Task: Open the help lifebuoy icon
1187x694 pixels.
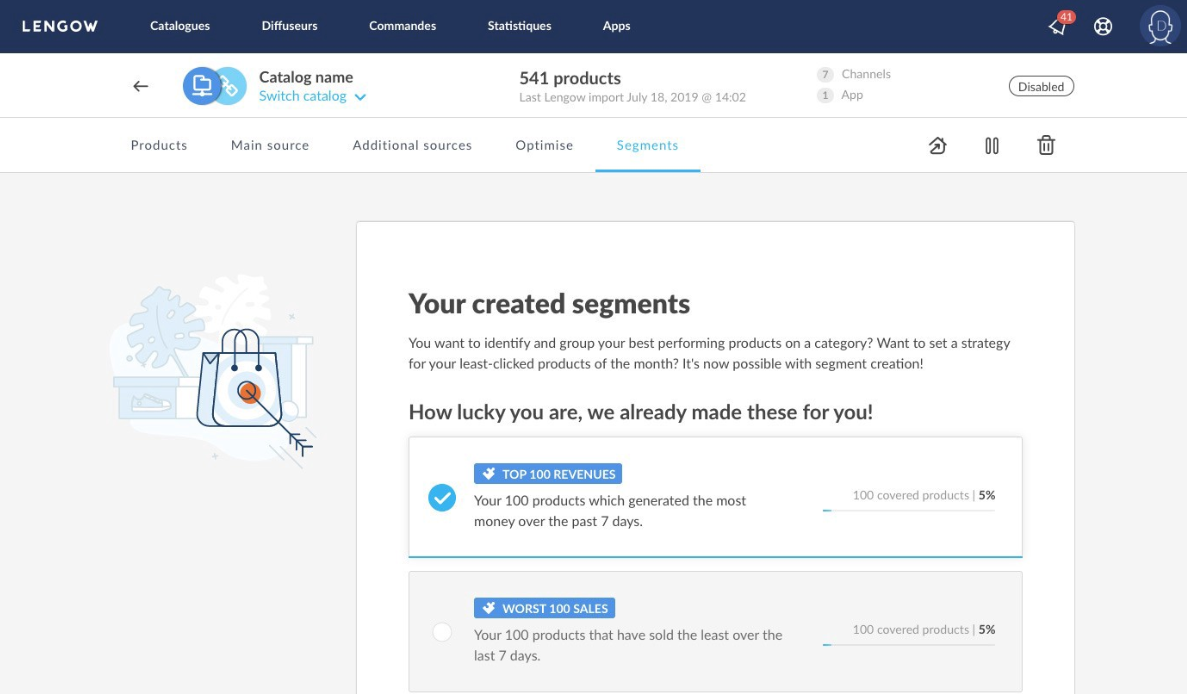Action: coord(1103,27)
